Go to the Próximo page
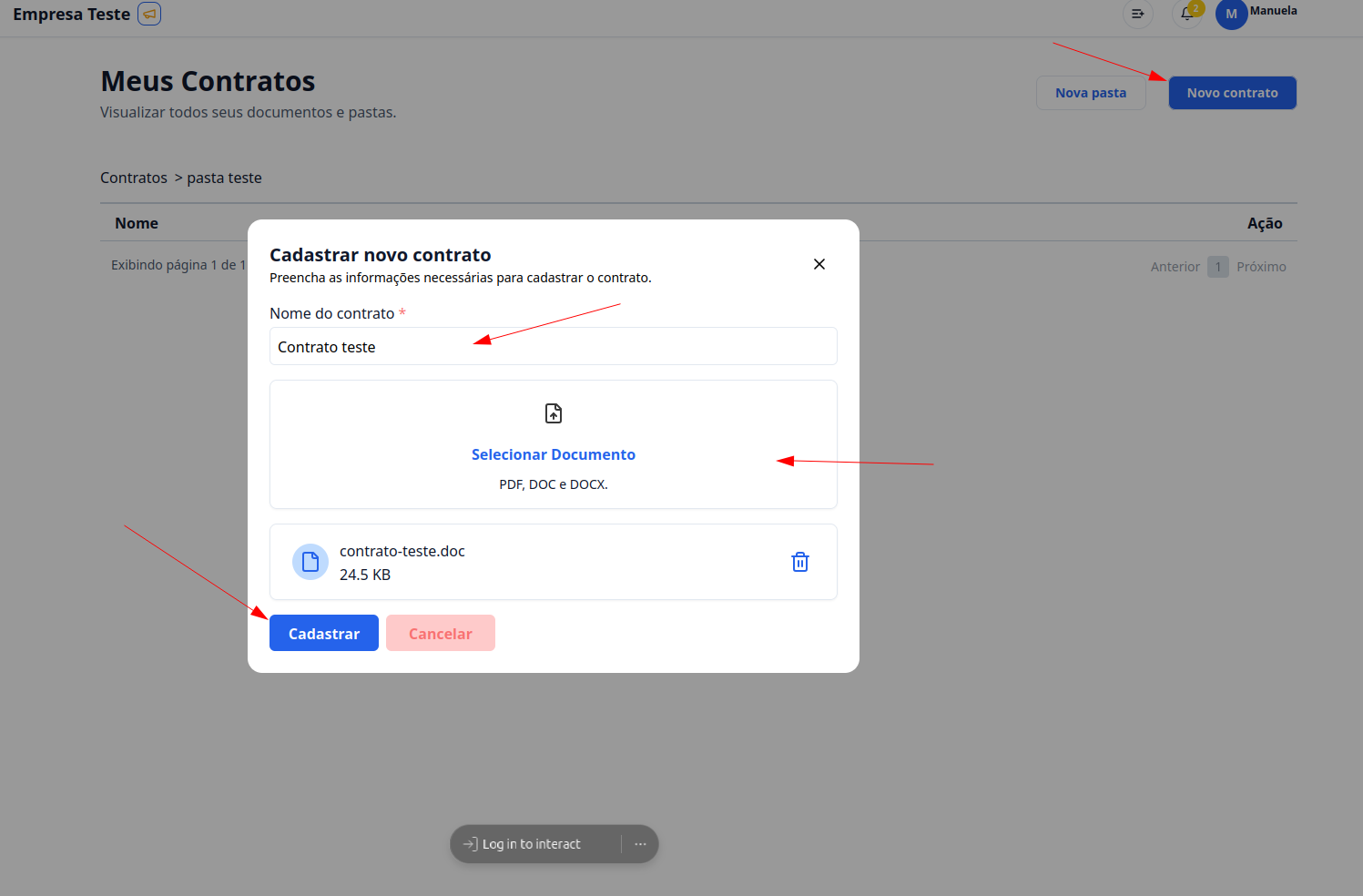 click(1261, 267)
